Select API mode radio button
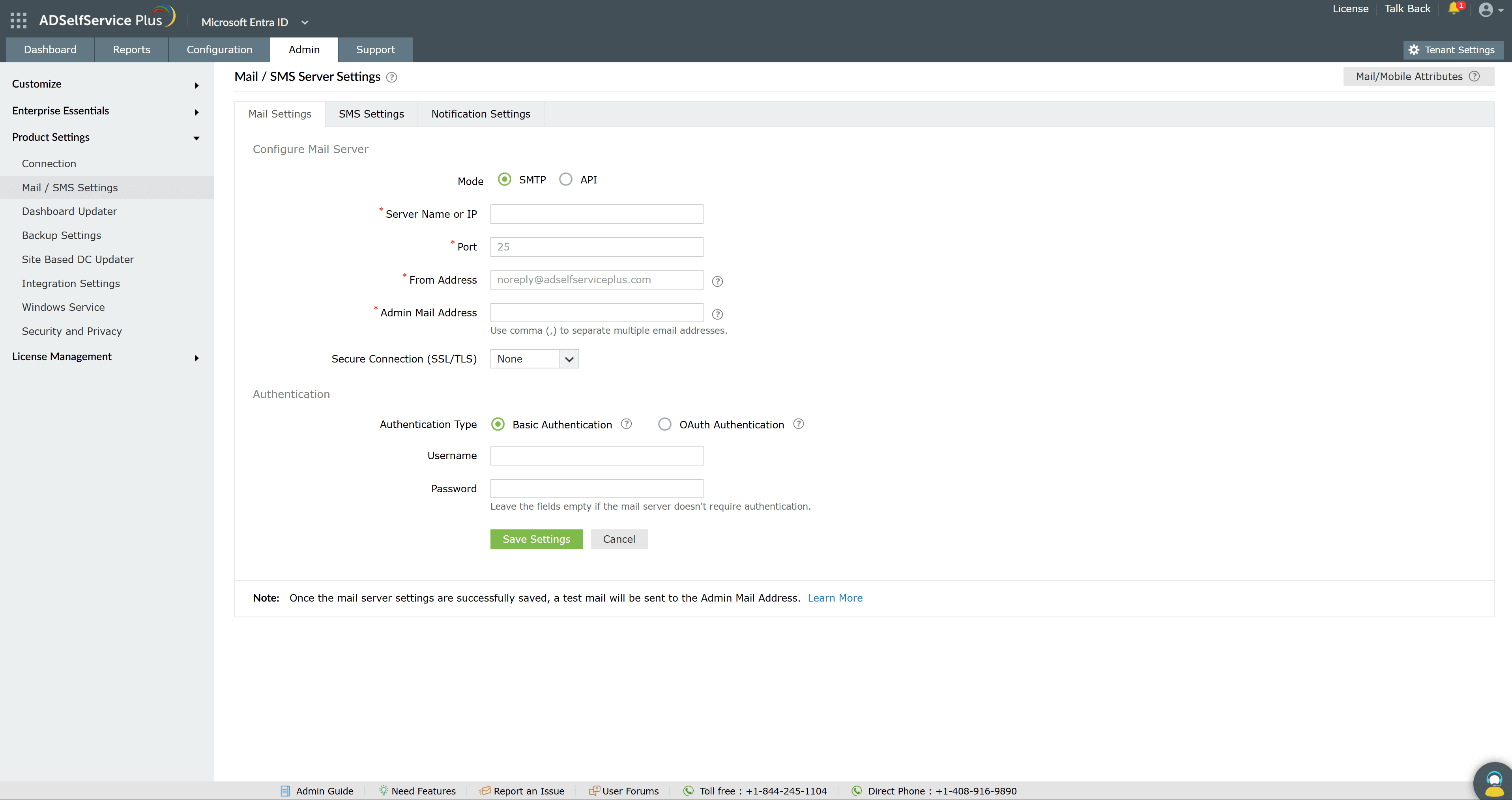 tap(566, 179)
